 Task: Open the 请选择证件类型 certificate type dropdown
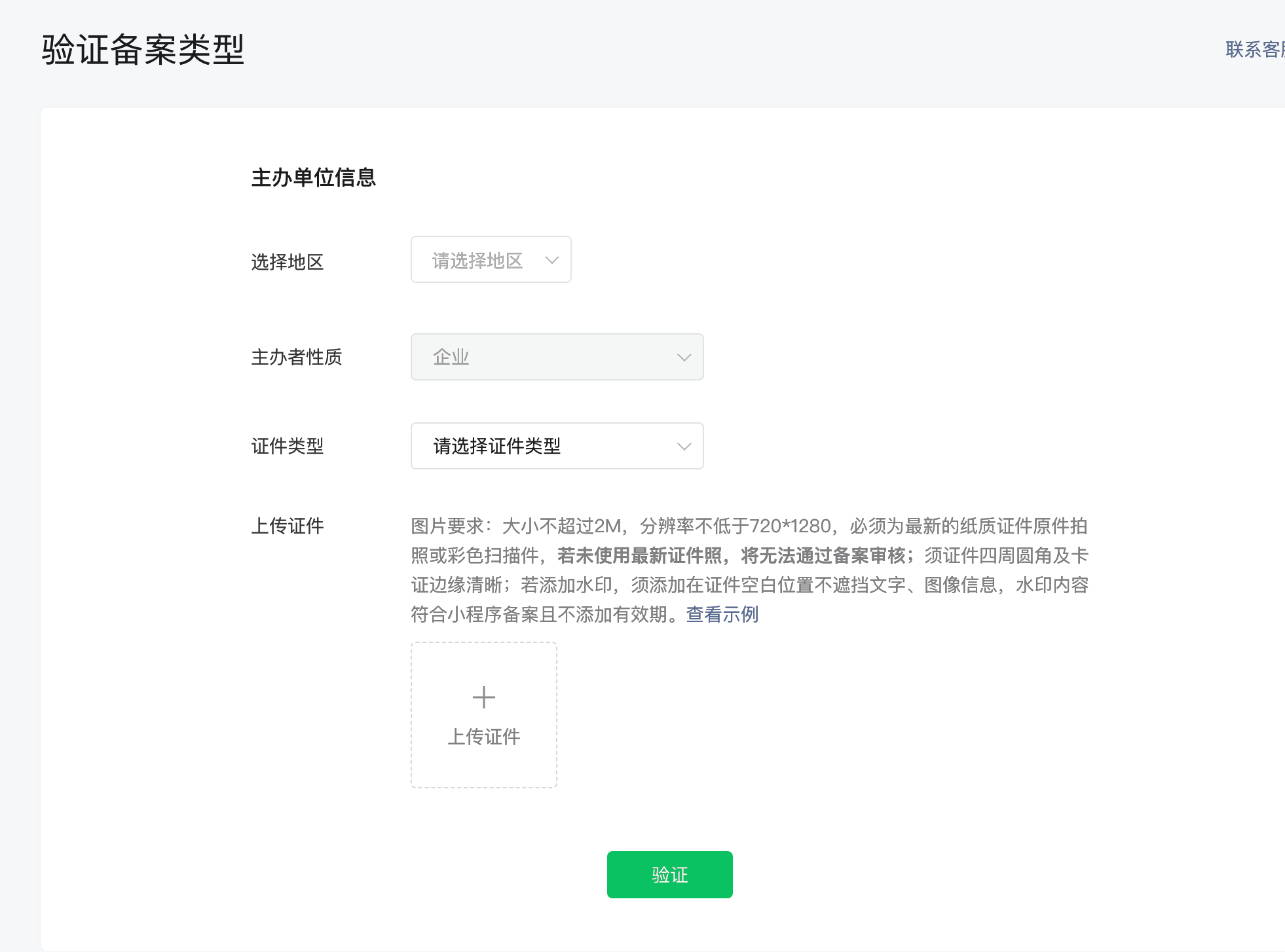[x=556, y=446]
